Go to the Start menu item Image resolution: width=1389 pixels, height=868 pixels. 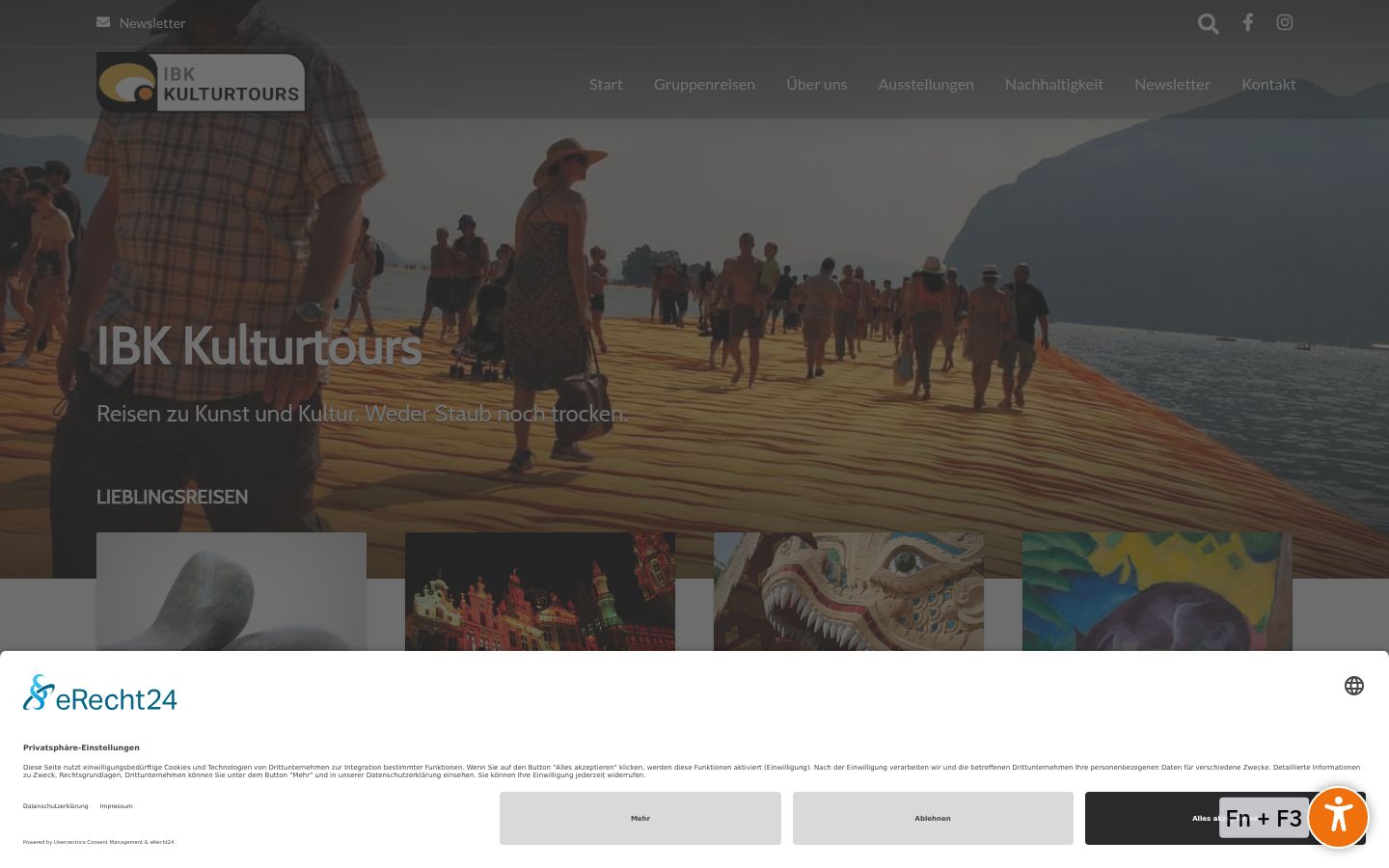point(606,84)
